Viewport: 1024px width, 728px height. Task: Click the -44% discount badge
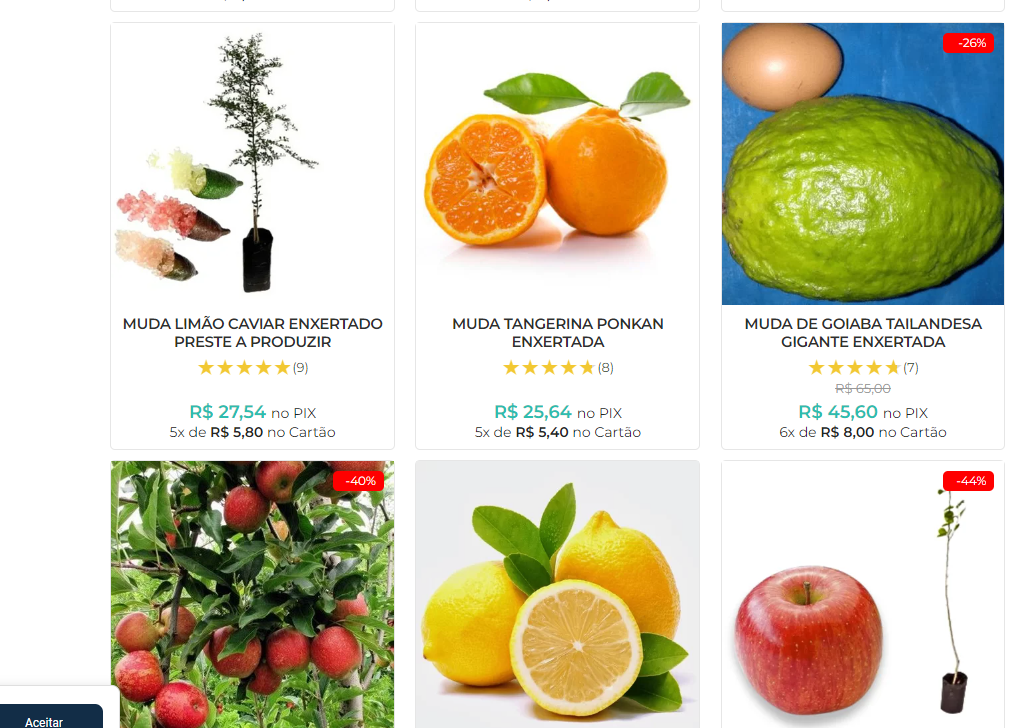(968, 481)
